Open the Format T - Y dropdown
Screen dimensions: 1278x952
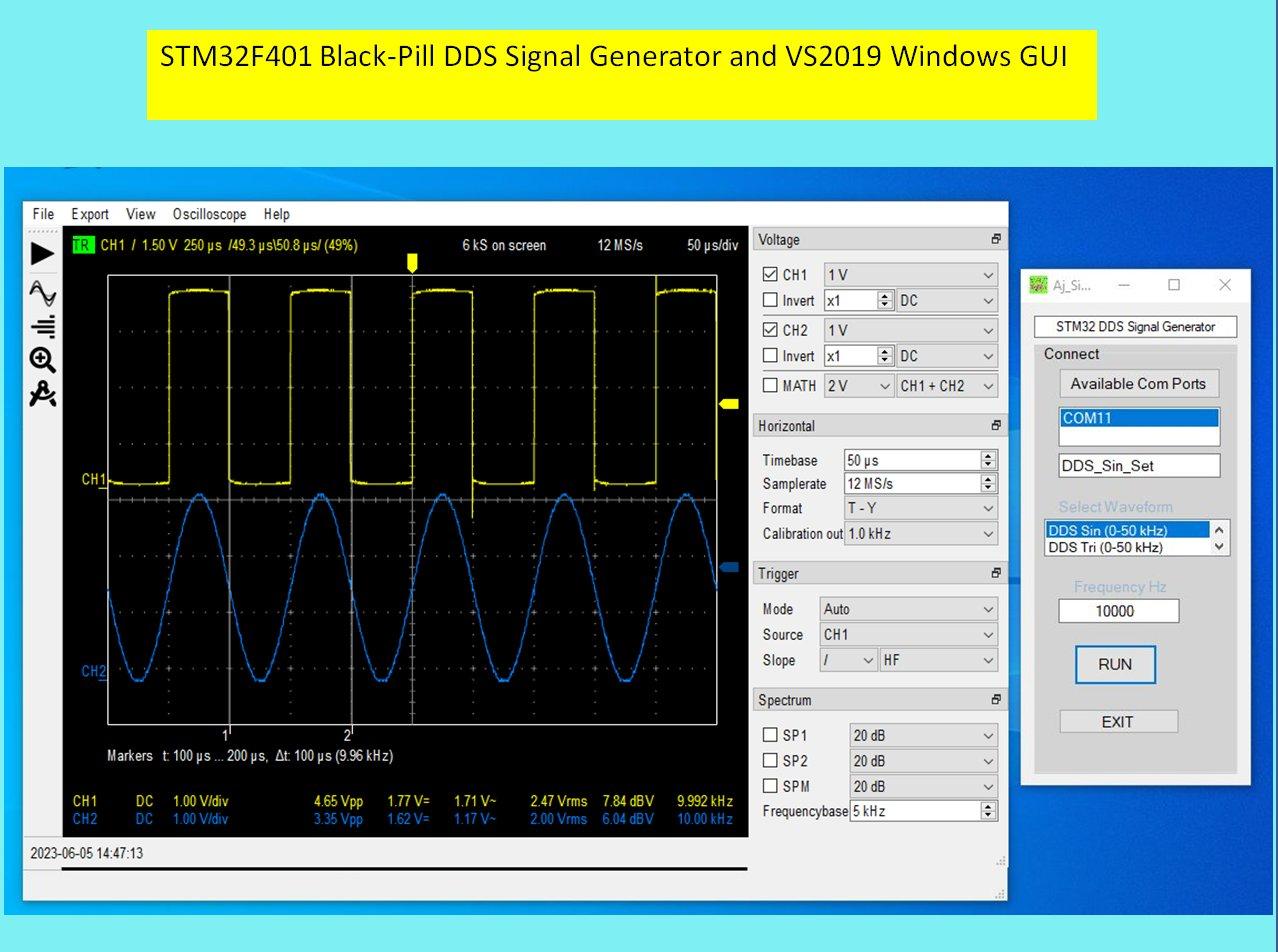pos(921,508)
